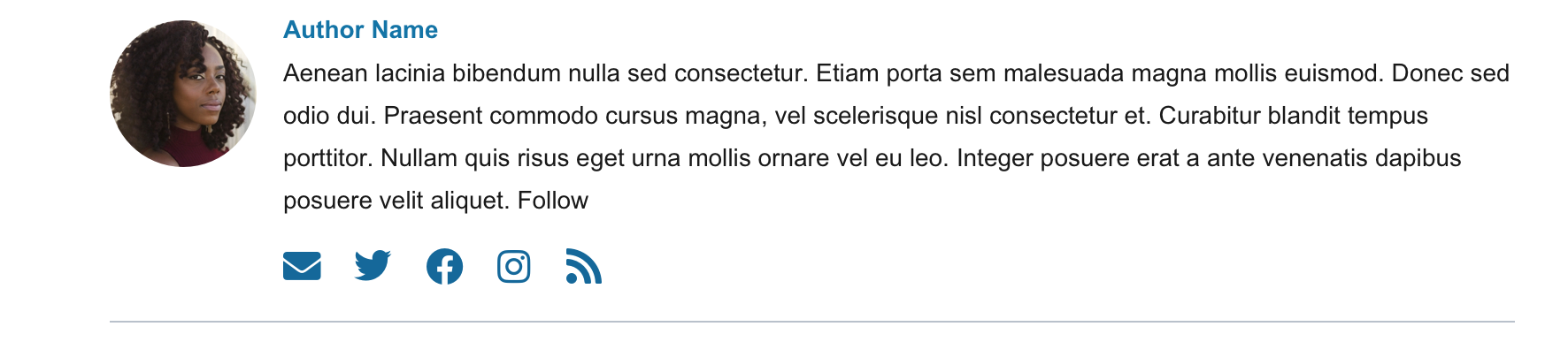Click the author's circular profile photo
The height and width of the screenshot is (357, 1568).
tap(183, 94)
